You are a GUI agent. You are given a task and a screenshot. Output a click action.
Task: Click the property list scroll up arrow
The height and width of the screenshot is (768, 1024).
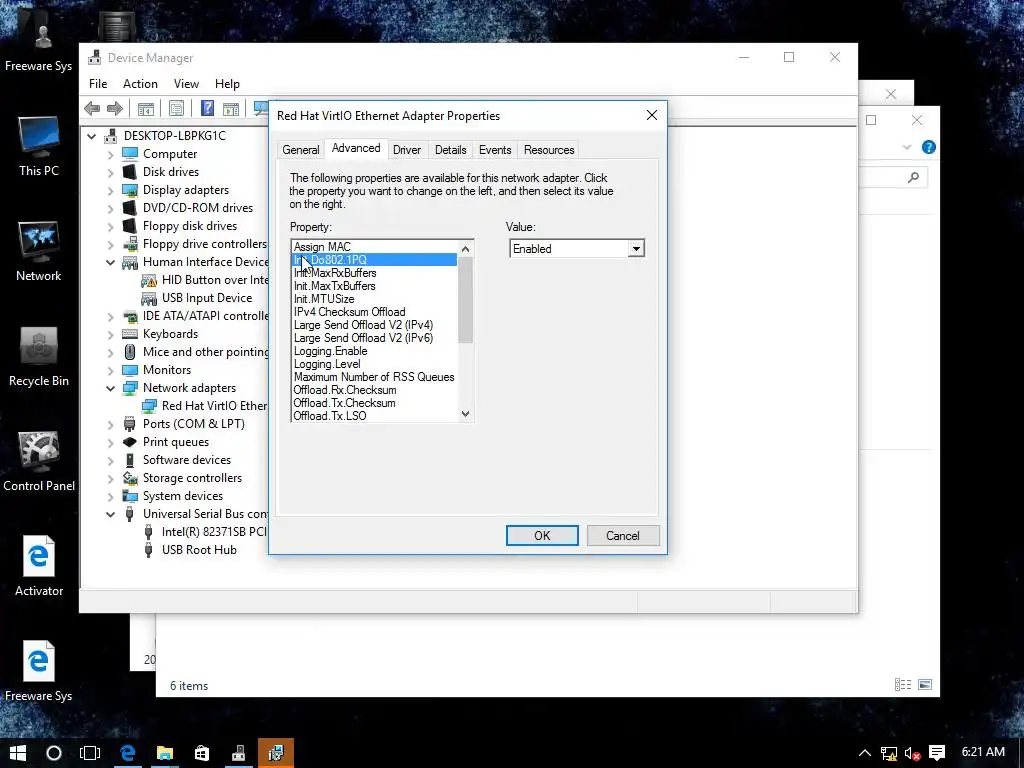coord(466,249)
